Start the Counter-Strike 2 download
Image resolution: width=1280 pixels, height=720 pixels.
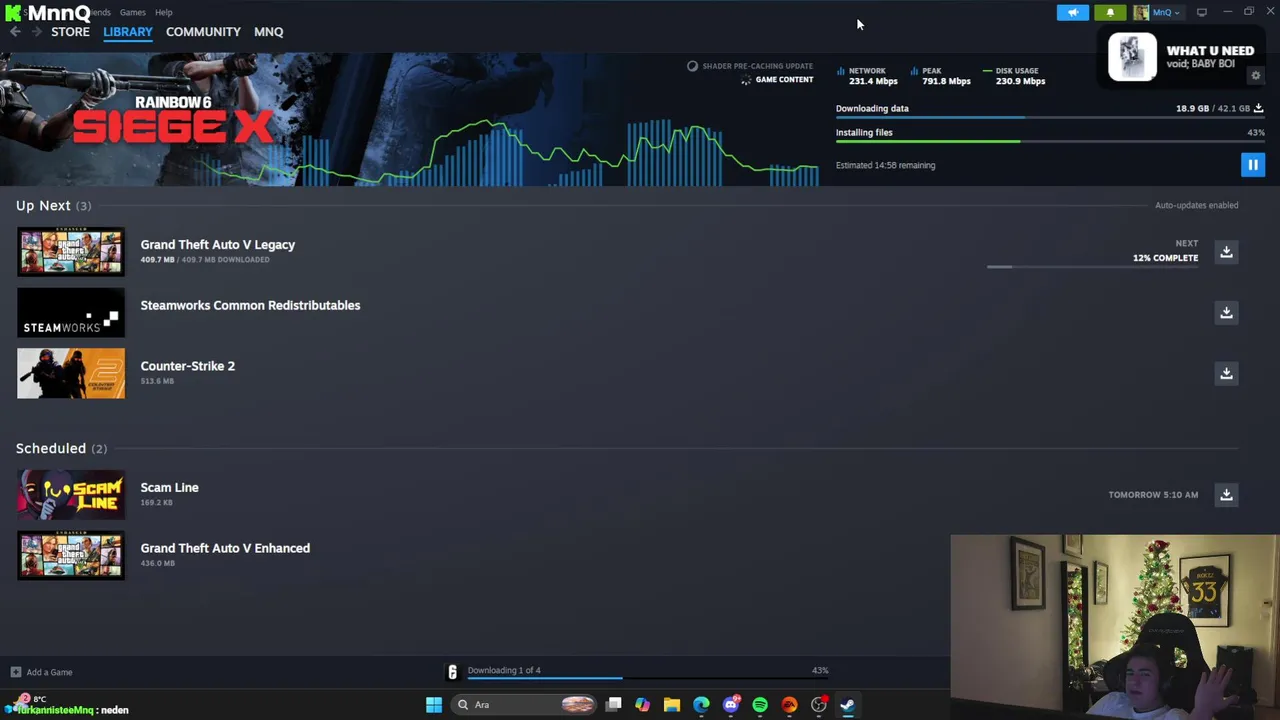(1226, 374)
